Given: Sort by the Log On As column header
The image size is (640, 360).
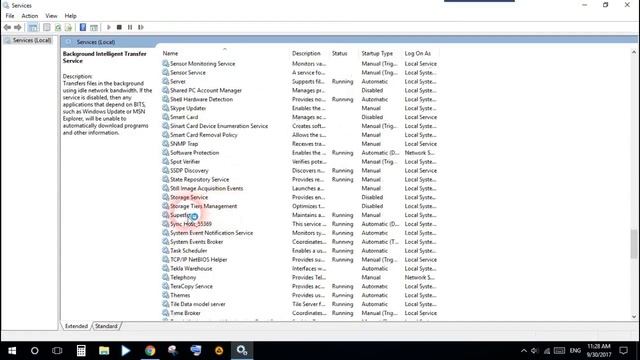Looking at the screenshot, I should pyautogui.click(x=418, y=53).
